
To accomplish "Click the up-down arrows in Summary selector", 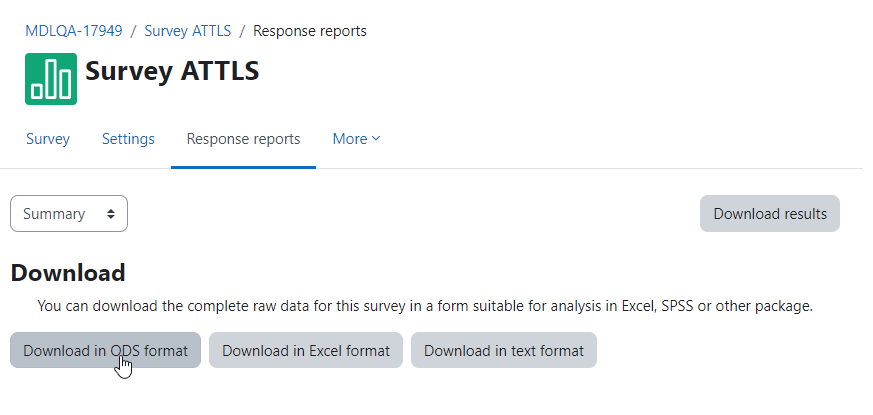I will 111,214.
